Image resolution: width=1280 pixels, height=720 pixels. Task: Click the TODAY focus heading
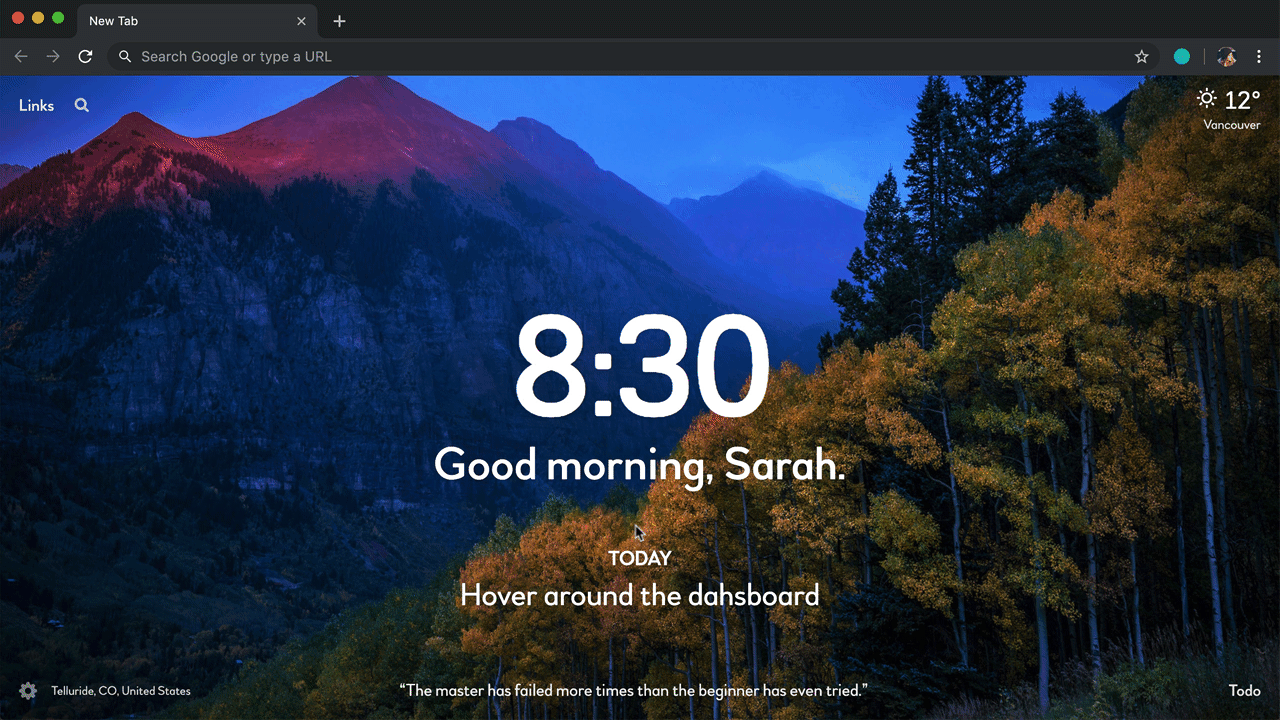click(x=640, y=558)
